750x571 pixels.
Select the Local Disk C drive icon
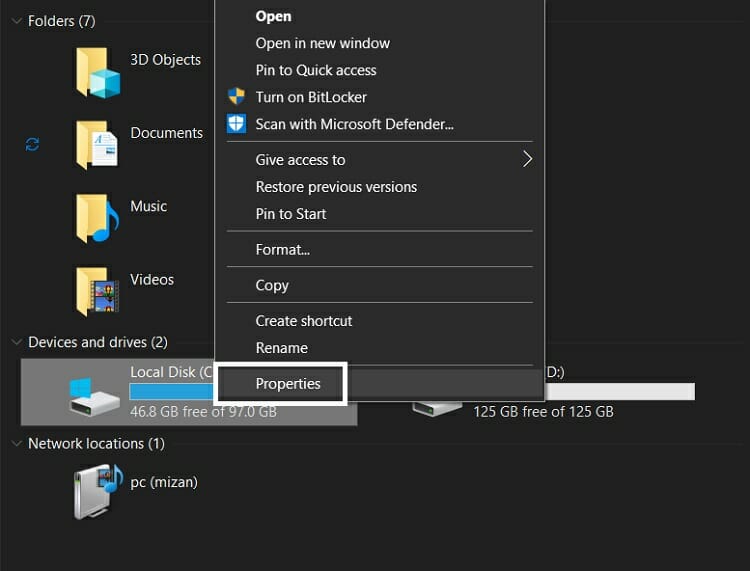96,394
